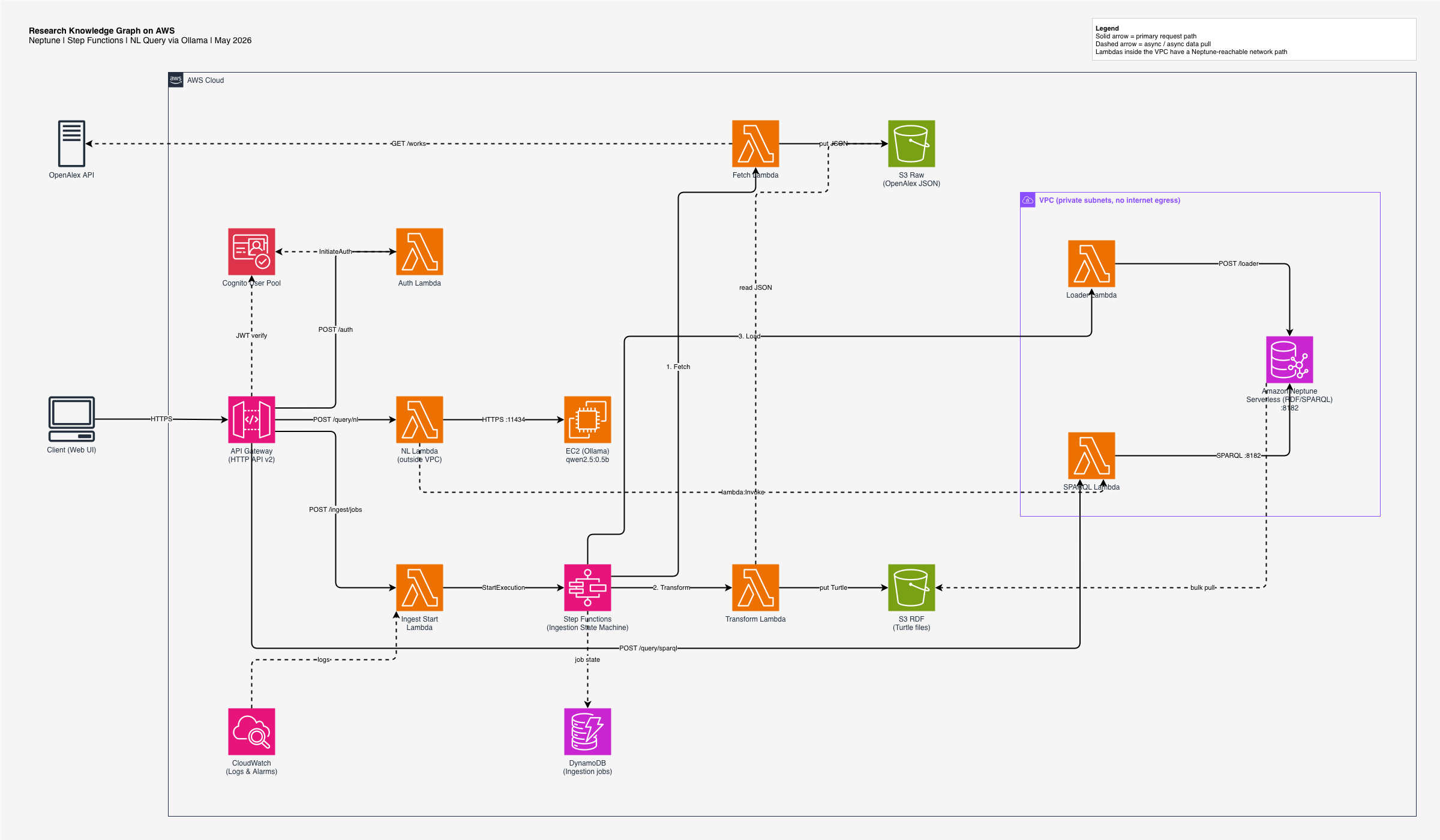Select the 'POST /query/sparql' edge label
The width and height of the screenshot is (1440, 840).
tap(648, 648)
